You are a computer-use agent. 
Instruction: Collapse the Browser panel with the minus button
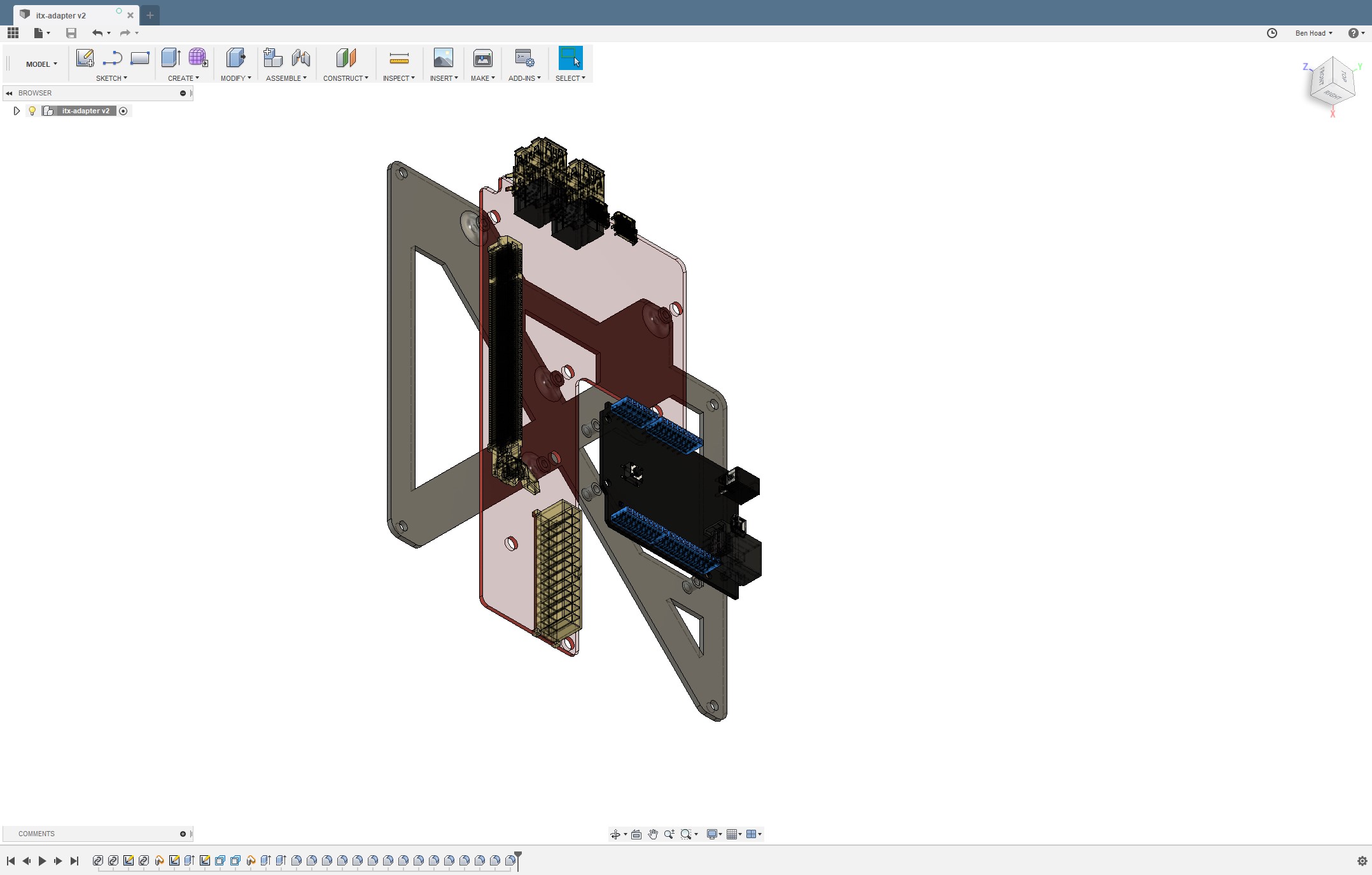183,93
